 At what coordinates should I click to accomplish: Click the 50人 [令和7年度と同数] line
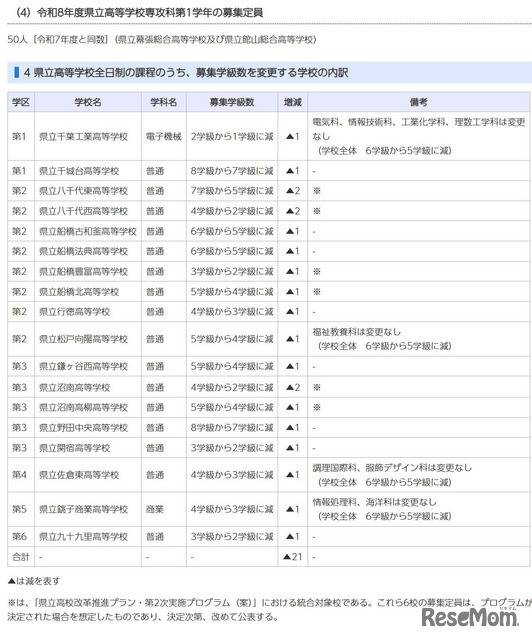(x=162, y=40)
